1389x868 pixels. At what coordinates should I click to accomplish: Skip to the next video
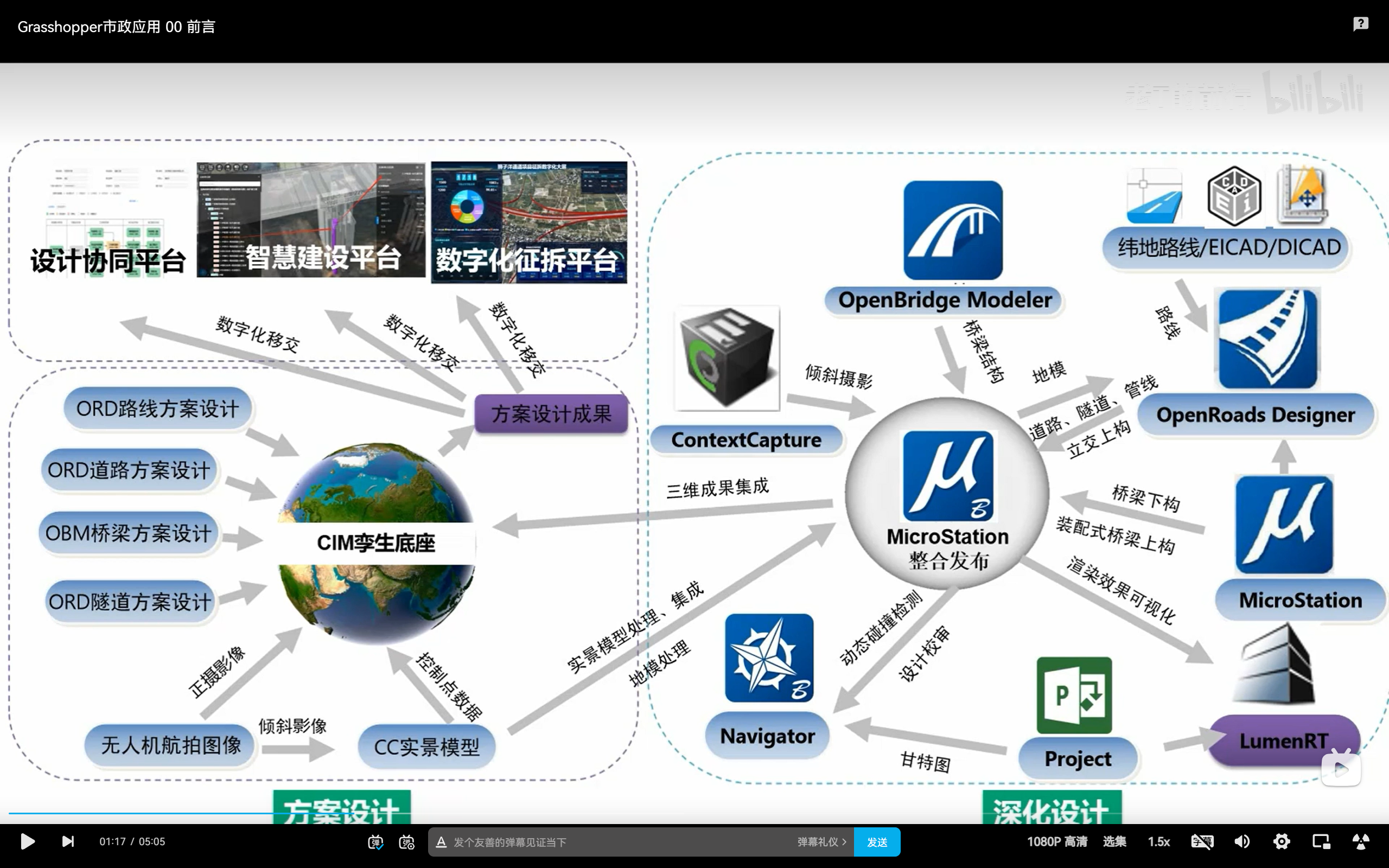click(68, 841)
